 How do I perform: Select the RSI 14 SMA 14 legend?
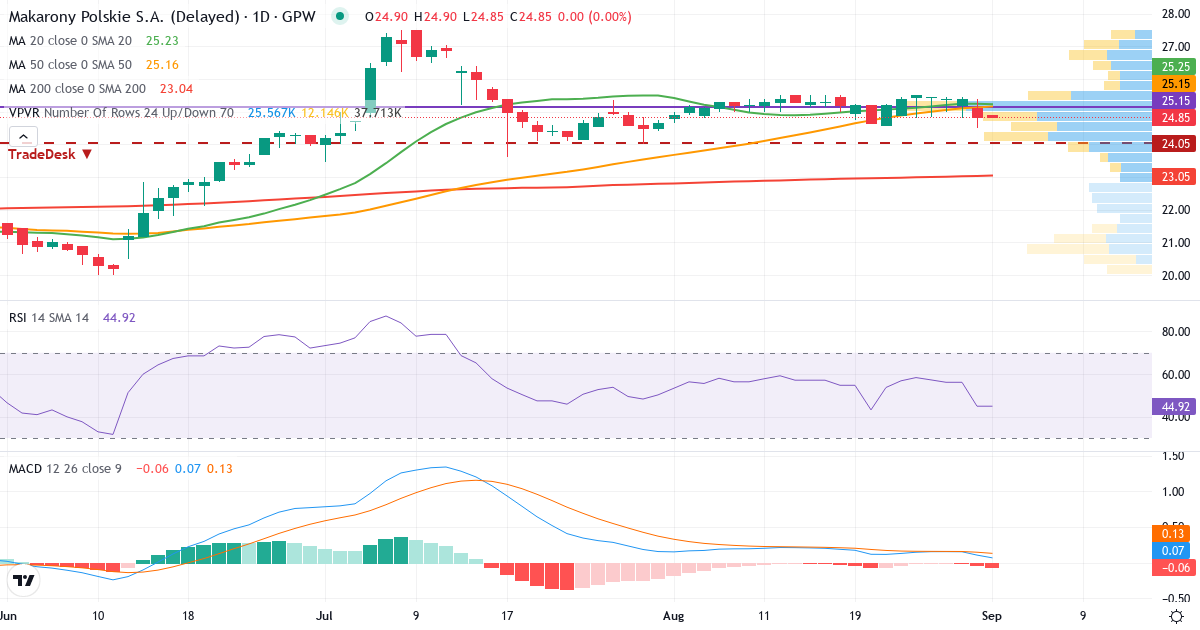point(49,318)
